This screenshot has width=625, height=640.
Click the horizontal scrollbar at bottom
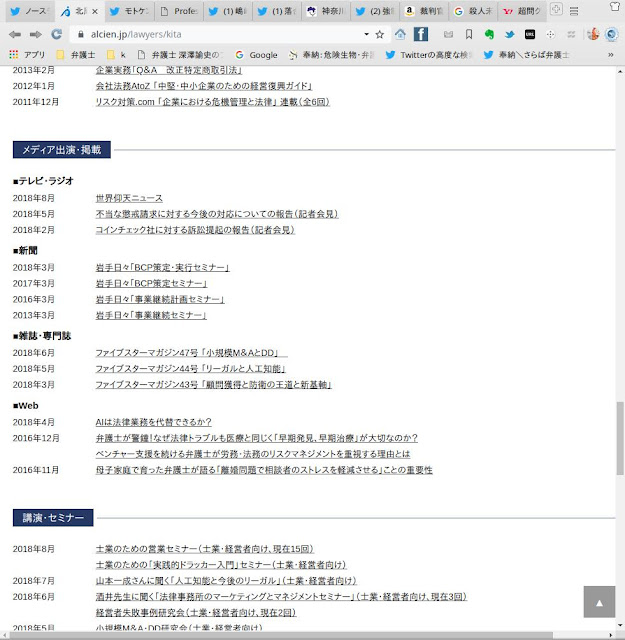[282, 636]
